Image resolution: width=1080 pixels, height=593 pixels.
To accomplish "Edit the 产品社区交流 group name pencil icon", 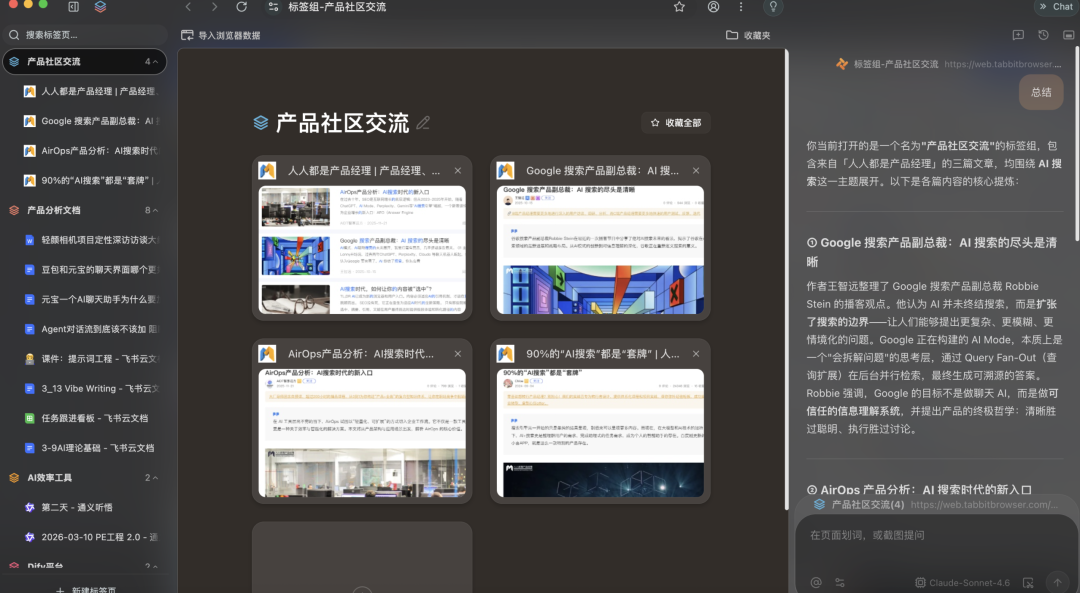I will point(423,123).
